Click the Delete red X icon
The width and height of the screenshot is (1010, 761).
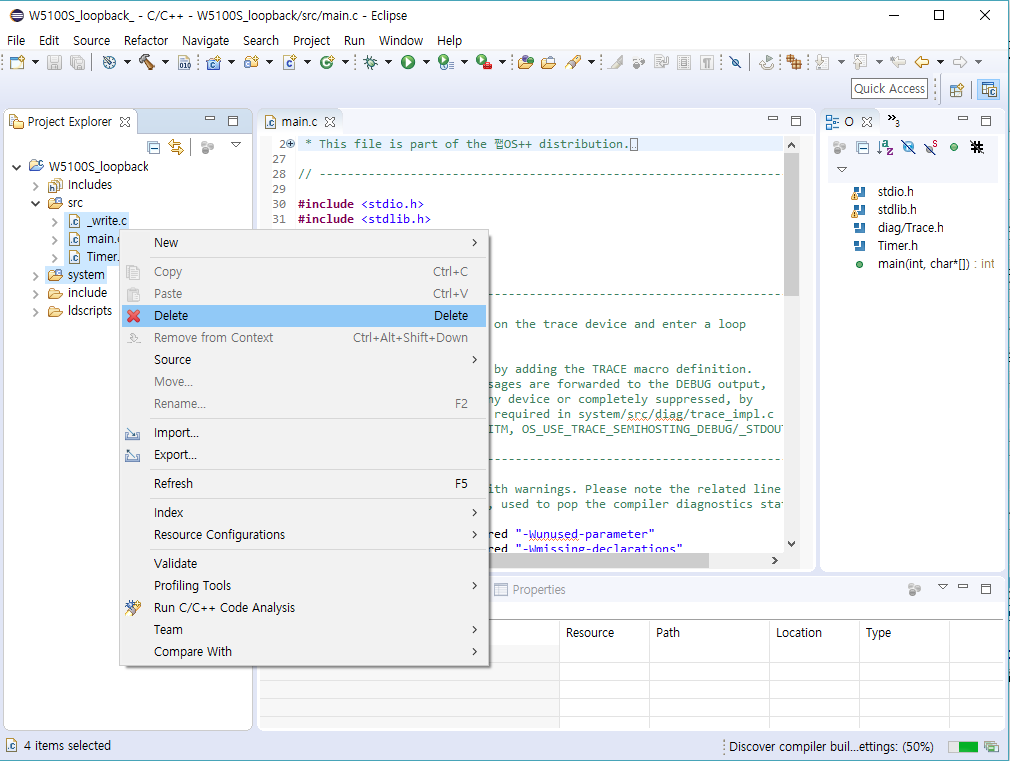tap(133, 316)
